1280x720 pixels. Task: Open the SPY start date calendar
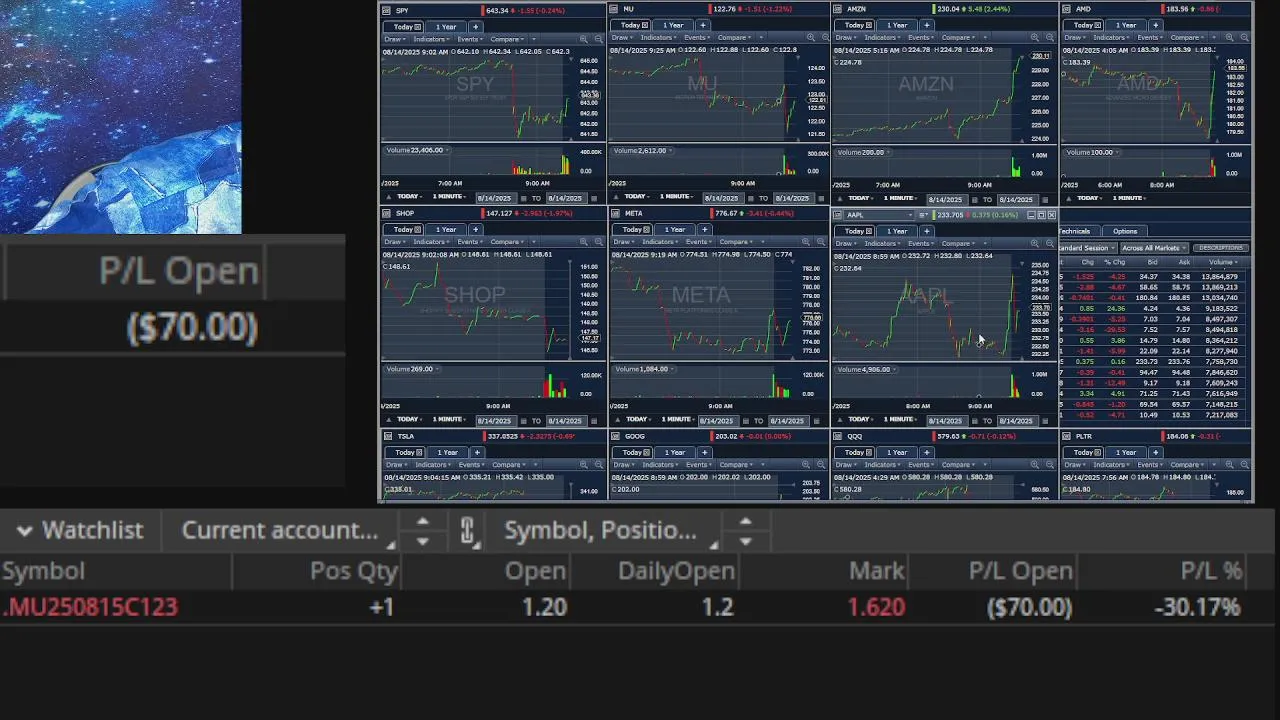tap(523, 198)
